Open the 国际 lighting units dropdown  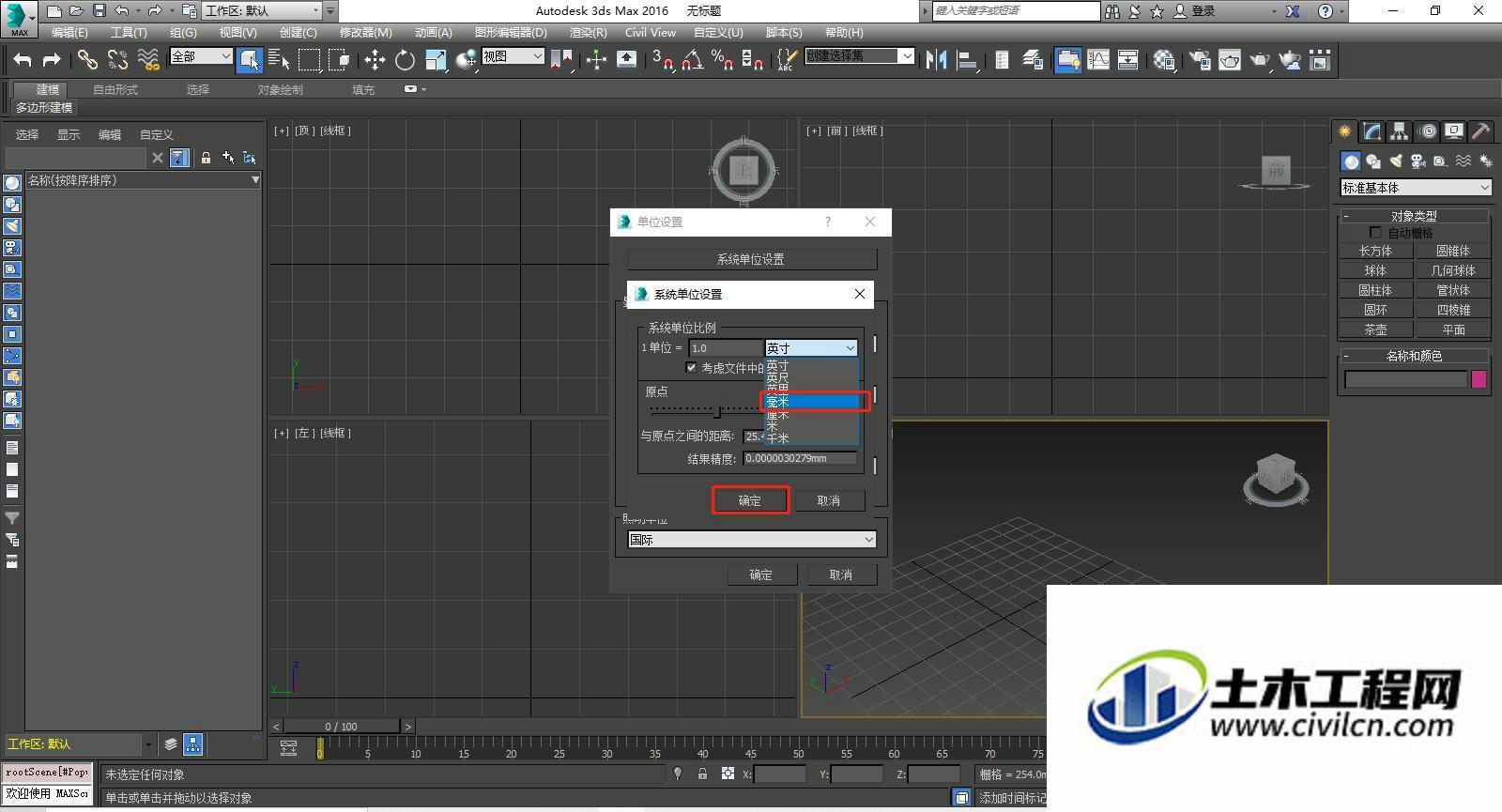click(752, 540)
